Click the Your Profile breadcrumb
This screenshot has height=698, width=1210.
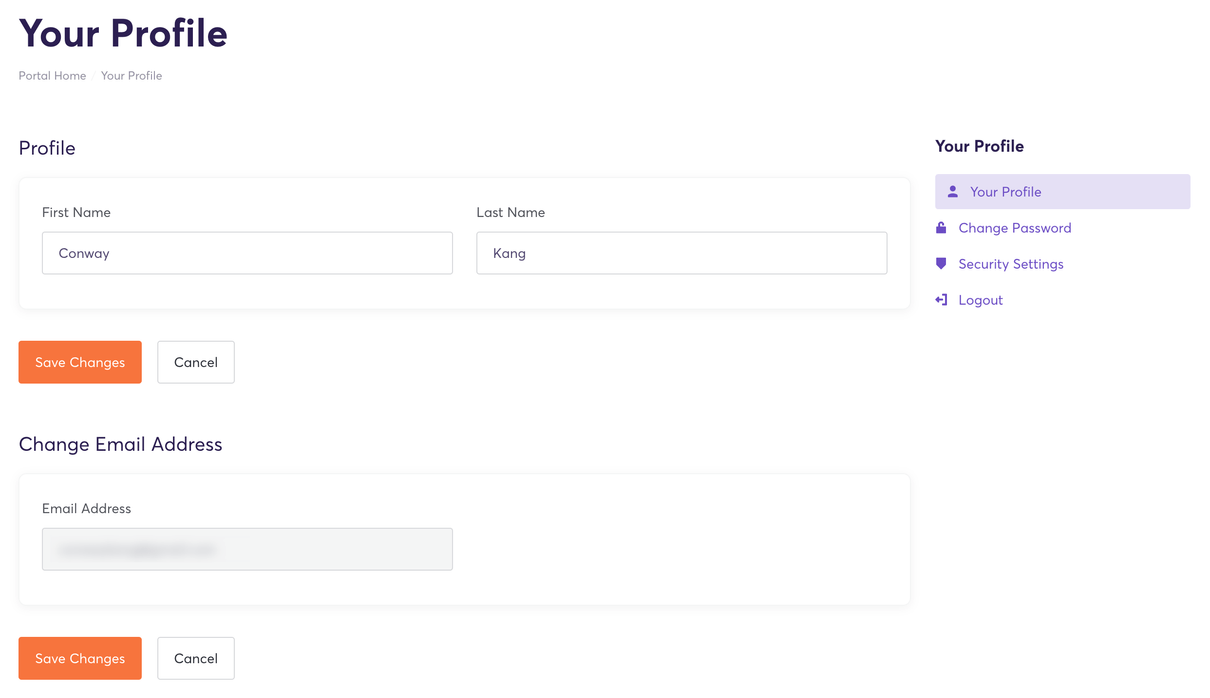(x=131, y=76)
